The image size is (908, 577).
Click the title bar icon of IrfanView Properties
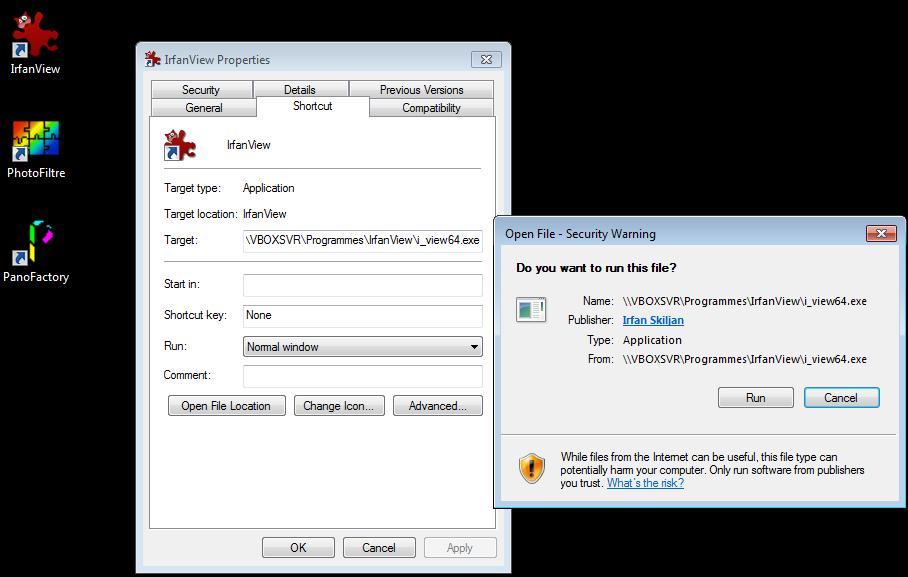coord(153,60)
